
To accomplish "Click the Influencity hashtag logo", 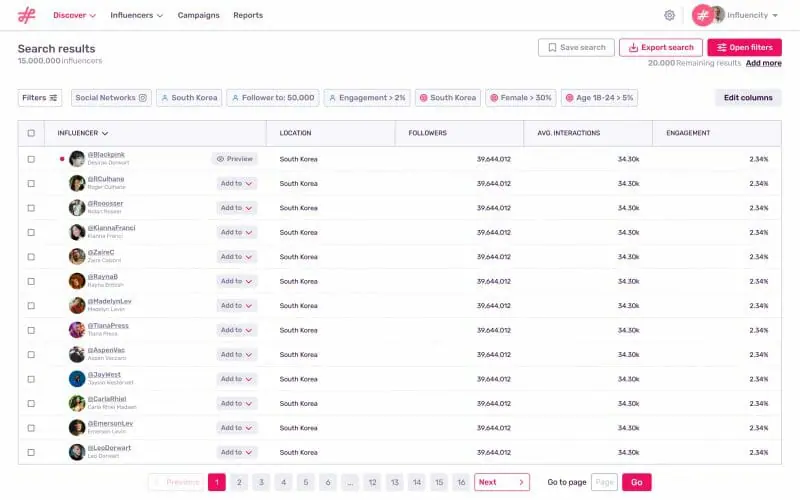I will coord(27,15).
